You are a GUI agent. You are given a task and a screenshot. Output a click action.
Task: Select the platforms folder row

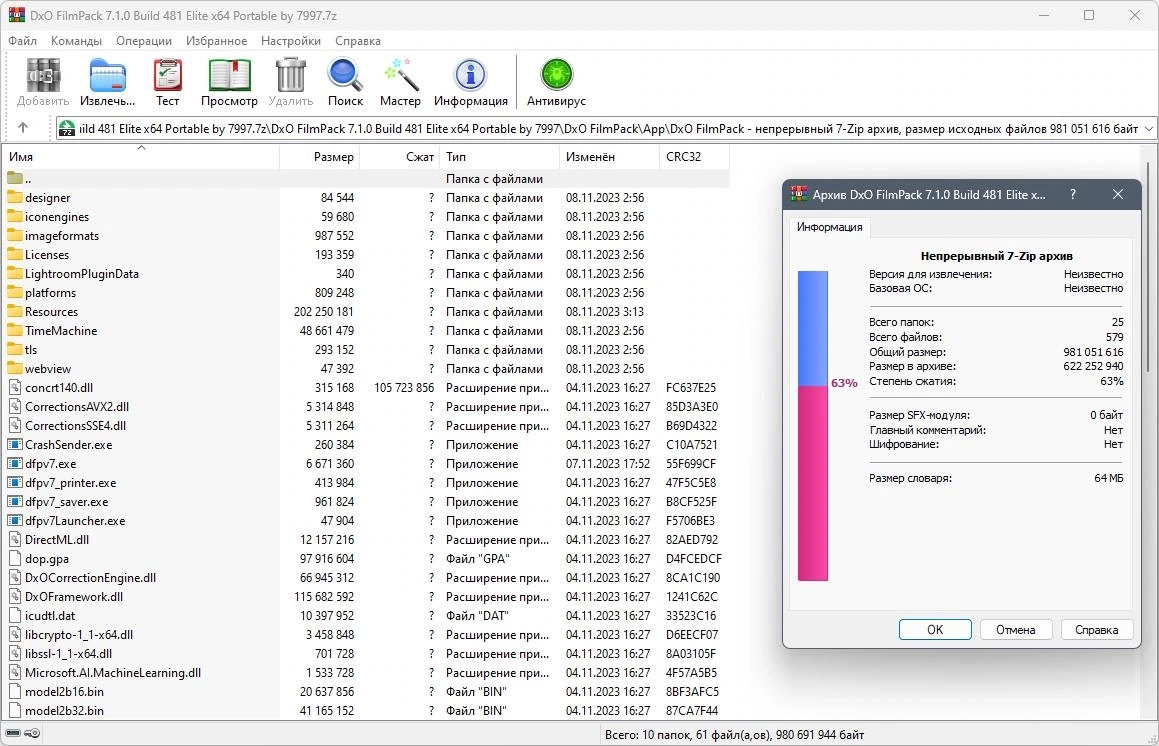(x=367, y=293)
